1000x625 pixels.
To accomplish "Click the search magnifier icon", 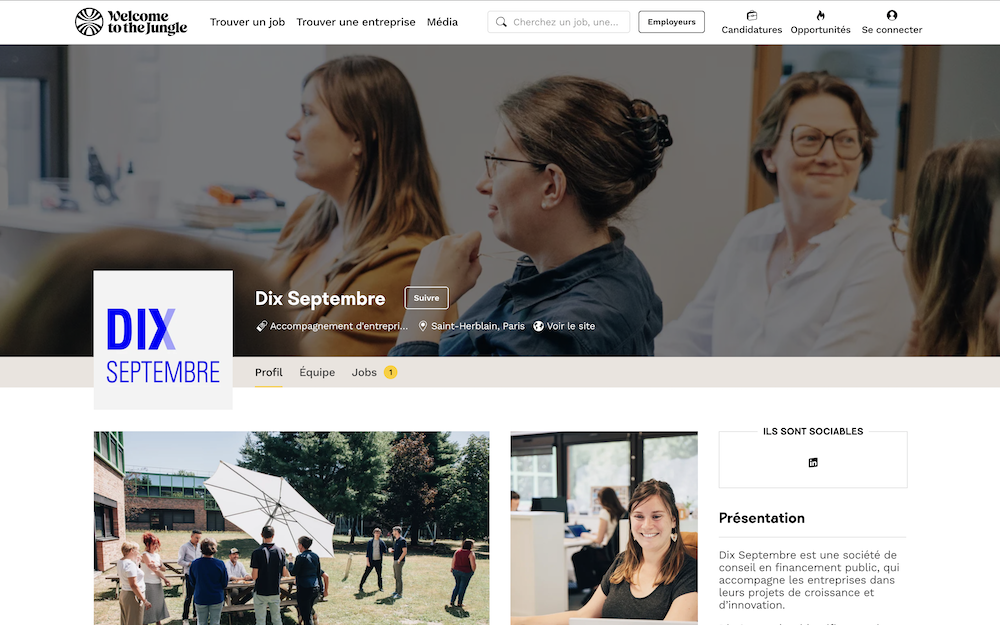I will coord(502,22).
